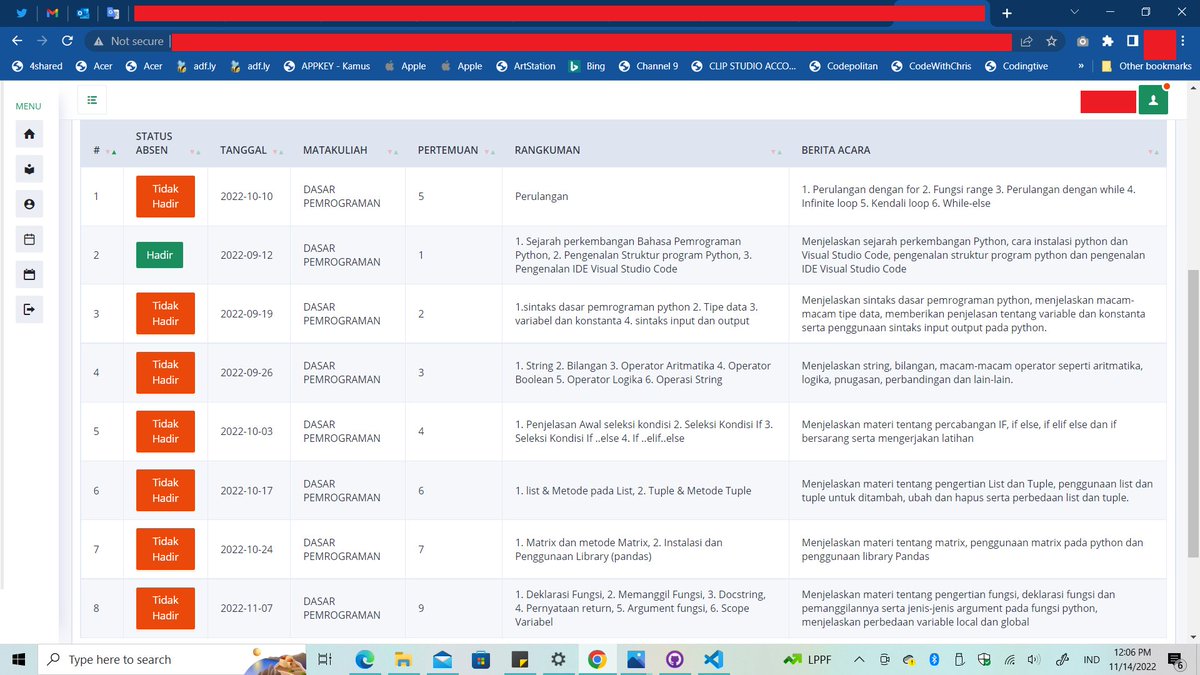
Task: Open a new browser tab
Action: (x=1007, y=13)
